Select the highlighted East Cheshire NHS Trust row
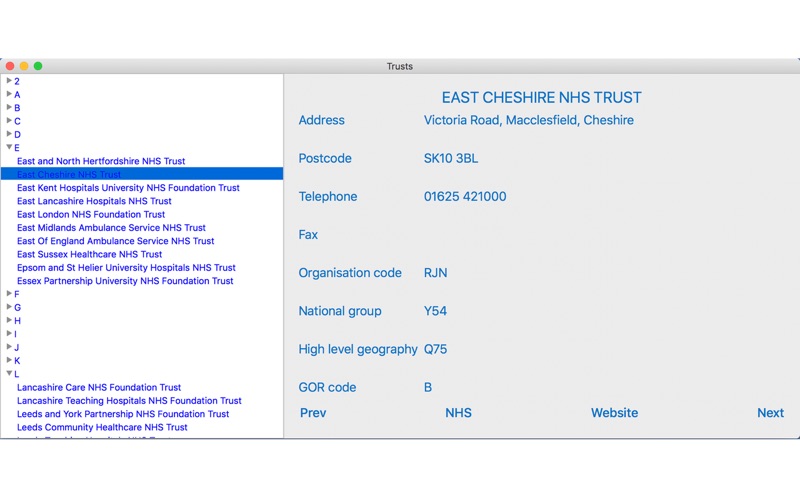The height and width of the screenshot is (500, 800). 142,174
